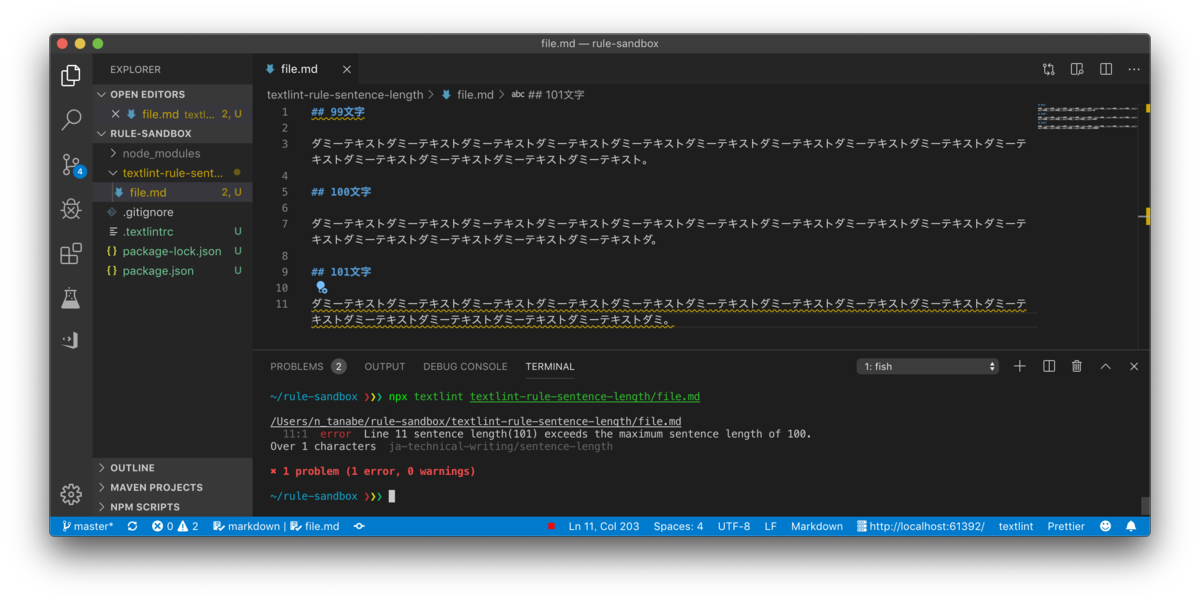
Task: Switch to the TERMINAL tab
Action: pyautogui.click(x=550, y=366)
